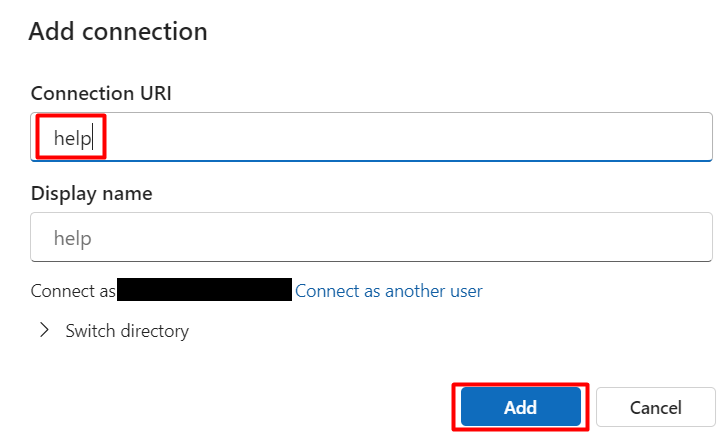Expand the Switch directory chevron
This screenshot has width=724, height=440.
tap(44, 330)
